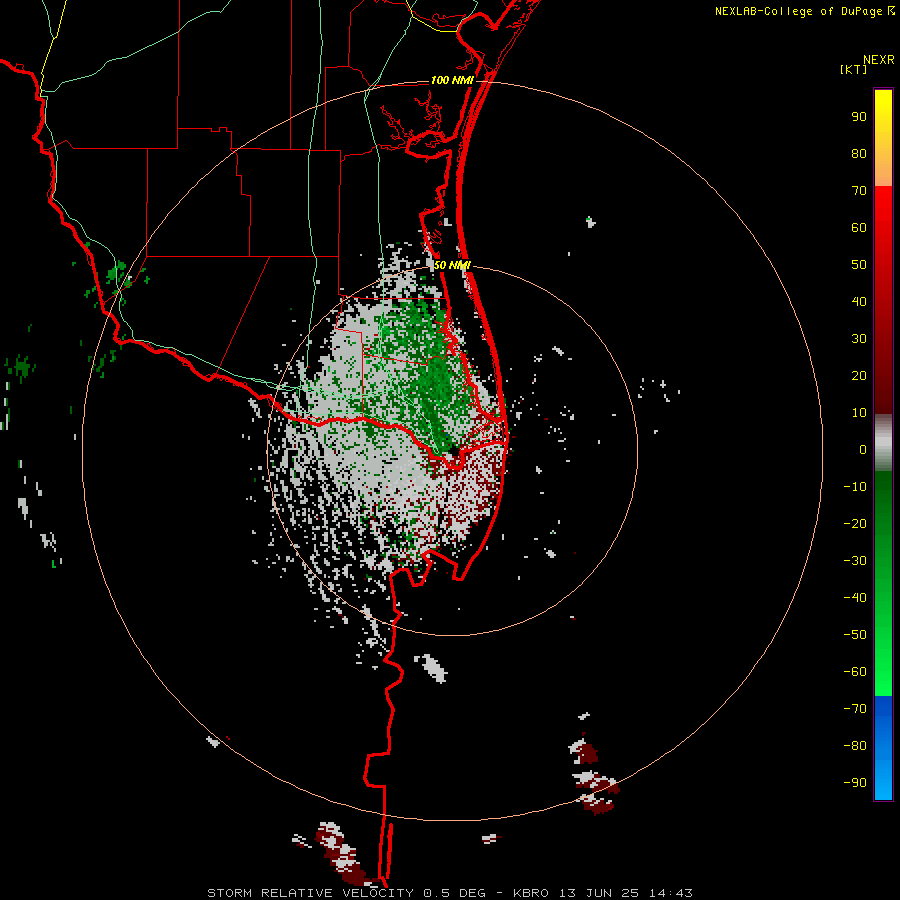This screenshot has width=900, height=900.
Task: Click the -60 value on the velocity scale
Action: point(855,672)
